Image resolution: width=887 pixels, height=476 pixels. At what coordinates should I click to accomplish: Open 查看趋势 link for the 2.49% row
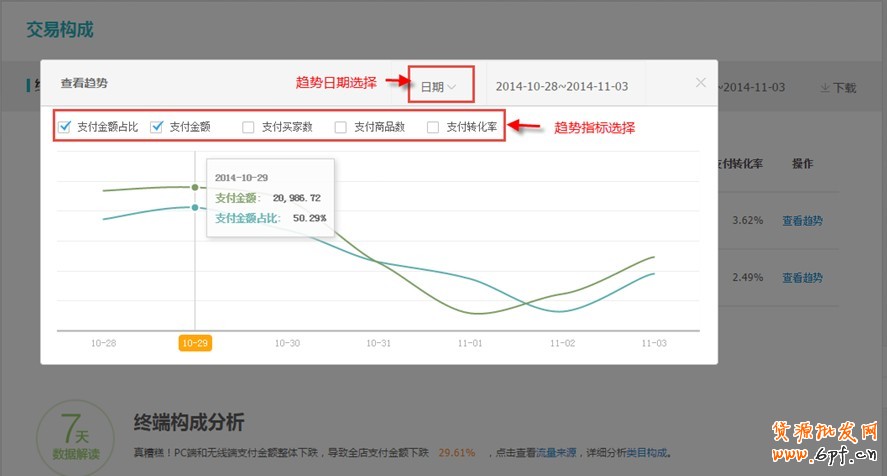[x=802, y=277]
